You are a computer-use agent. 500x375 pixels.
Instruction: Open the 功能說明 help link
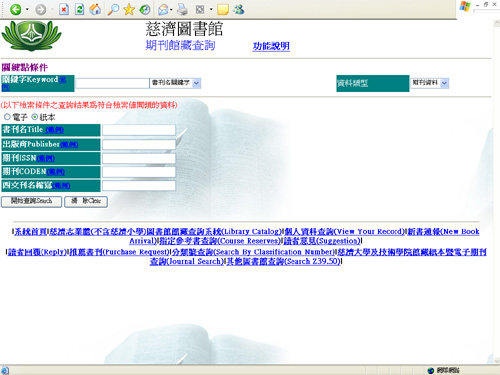click(x=271, y=46)
